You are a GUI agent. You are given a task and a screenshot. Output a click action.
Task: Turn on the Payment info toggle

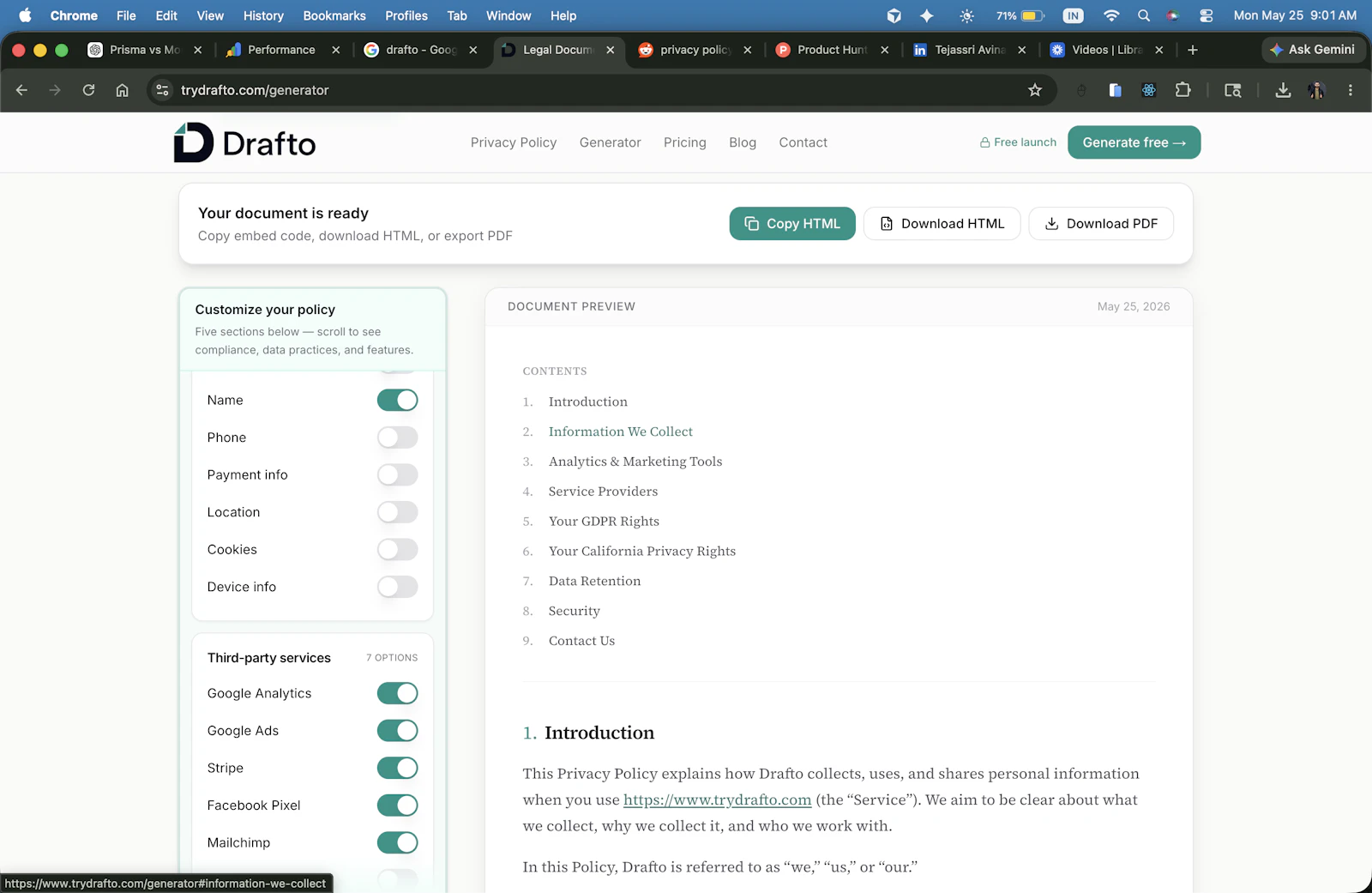(x=397, y=475)
